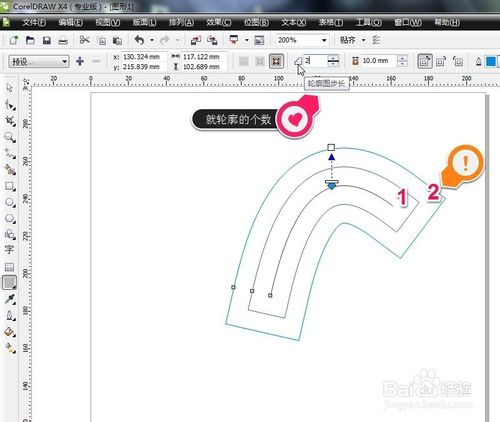Add contour preset with plus button
Viewport: 500px width, 422px height.
(80, 61)
